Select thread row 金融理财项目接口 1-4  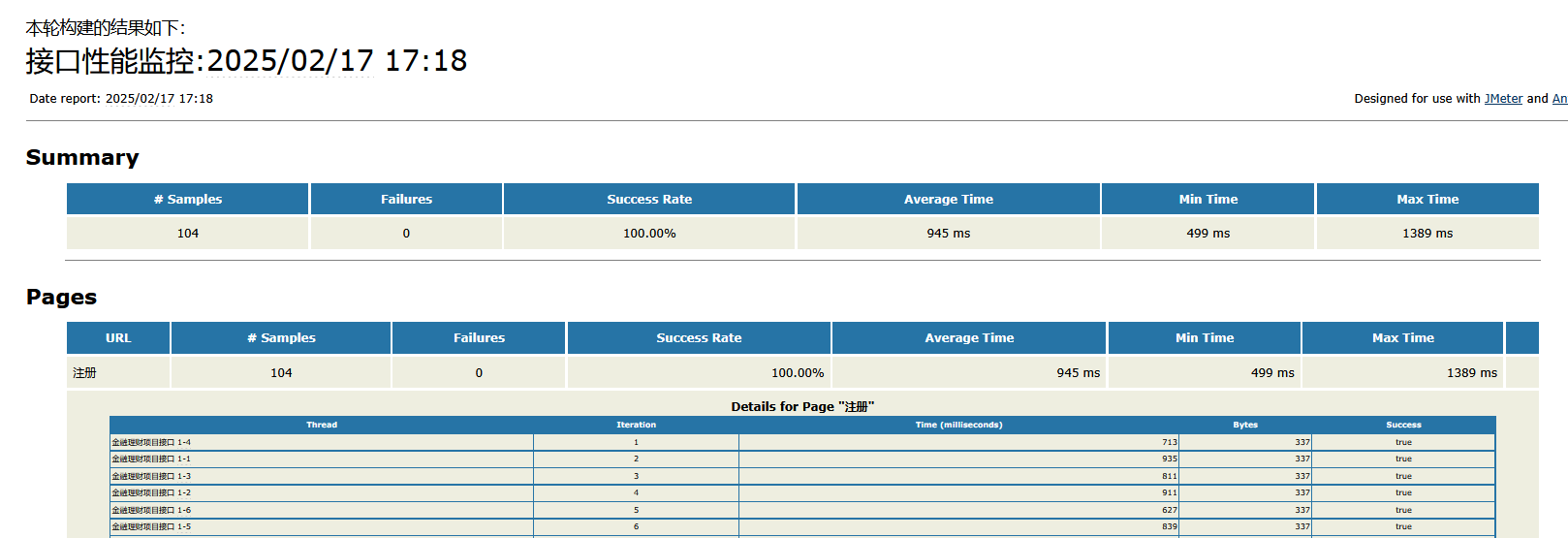151,442
